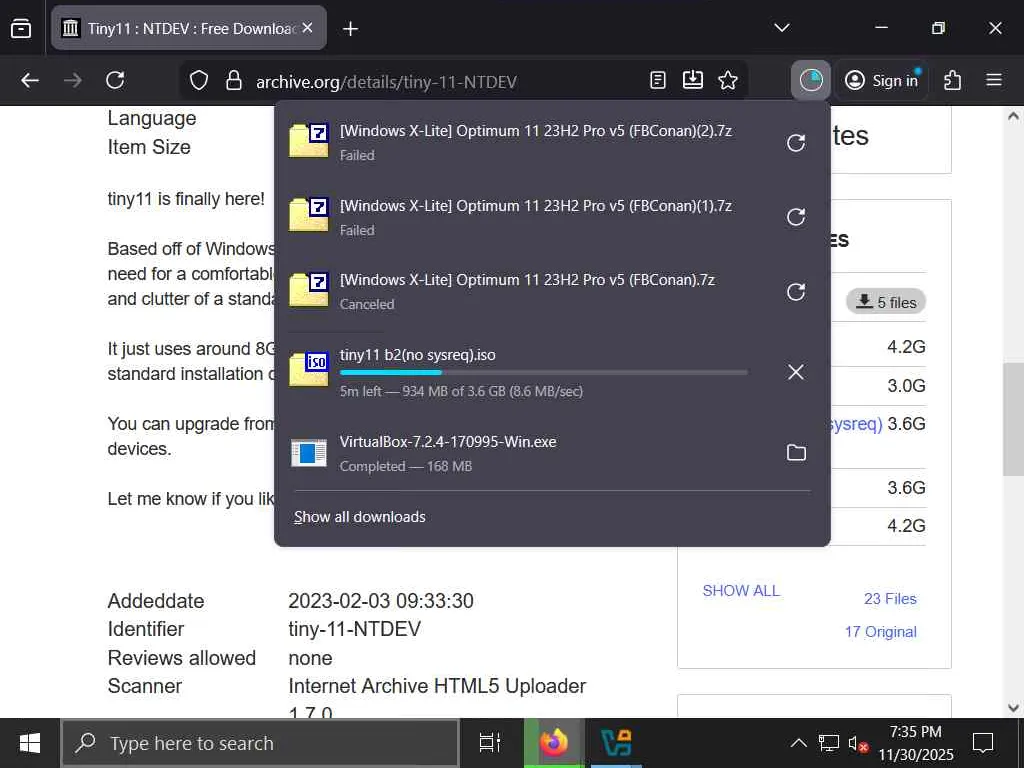
Task: Open tracking protection shield icon
Action: 199,81
